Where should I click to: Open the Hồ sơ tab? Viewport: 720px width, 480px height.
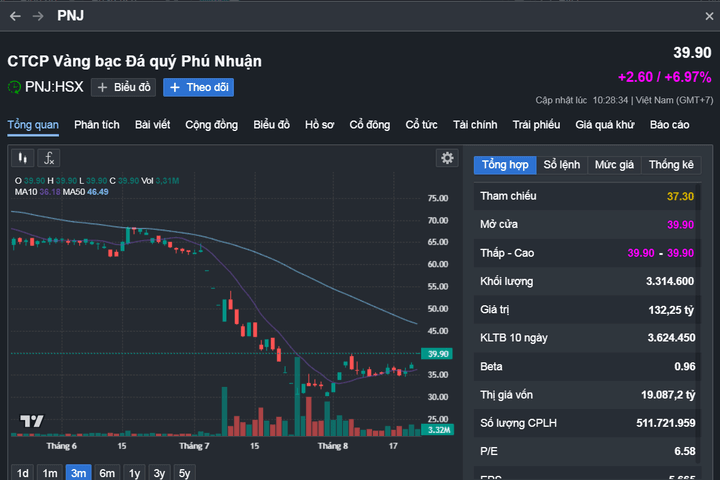click(x=320, y=125)
